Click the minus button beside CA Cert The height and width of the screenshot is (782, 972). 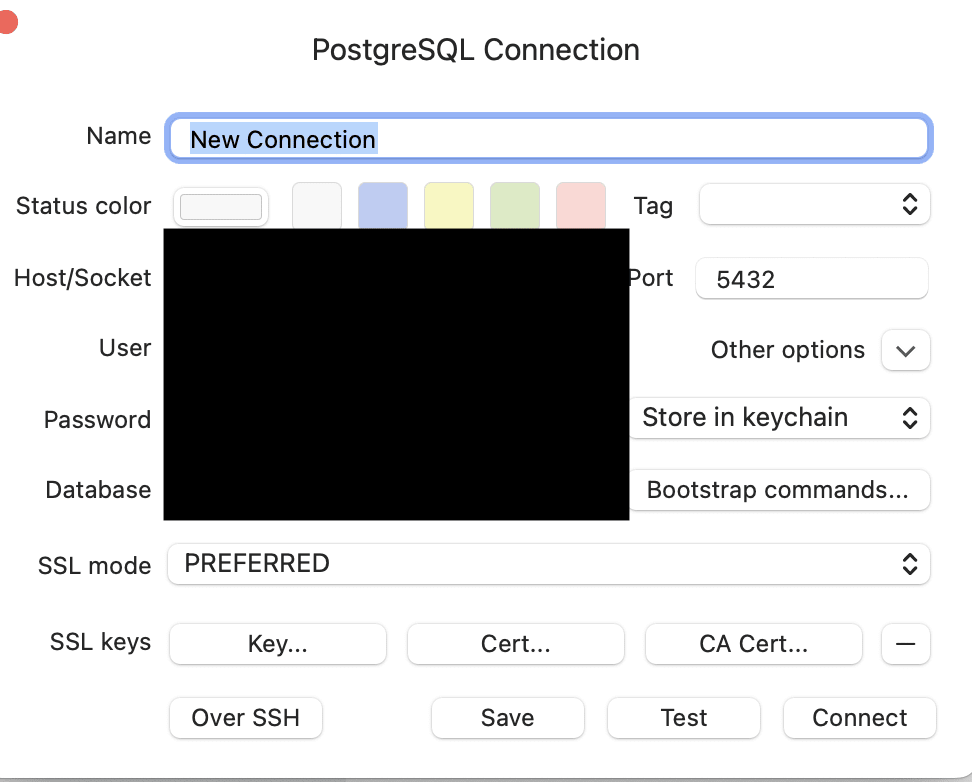coord(906,644)
